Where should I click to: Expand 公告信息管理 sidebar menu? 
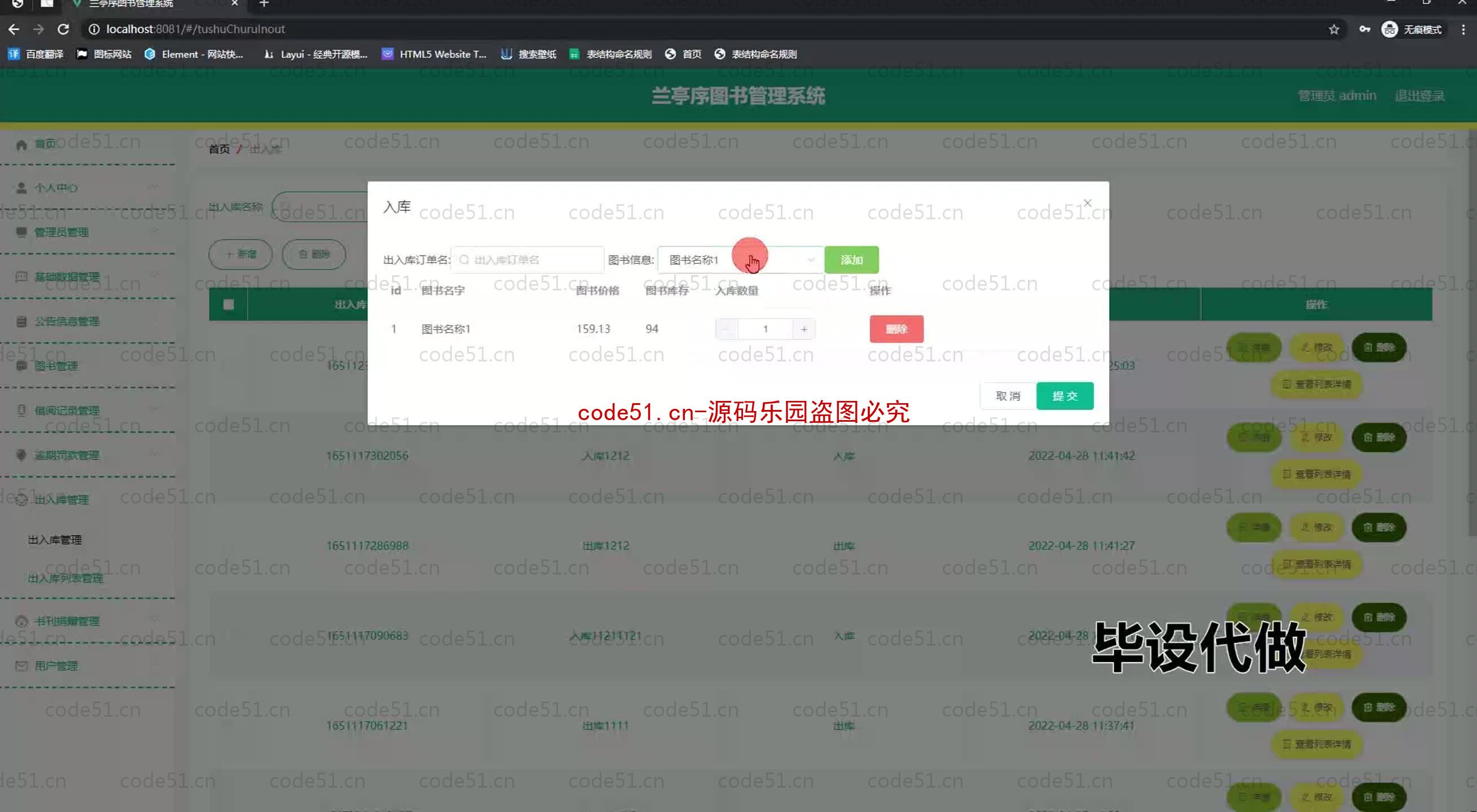(87, 321)
